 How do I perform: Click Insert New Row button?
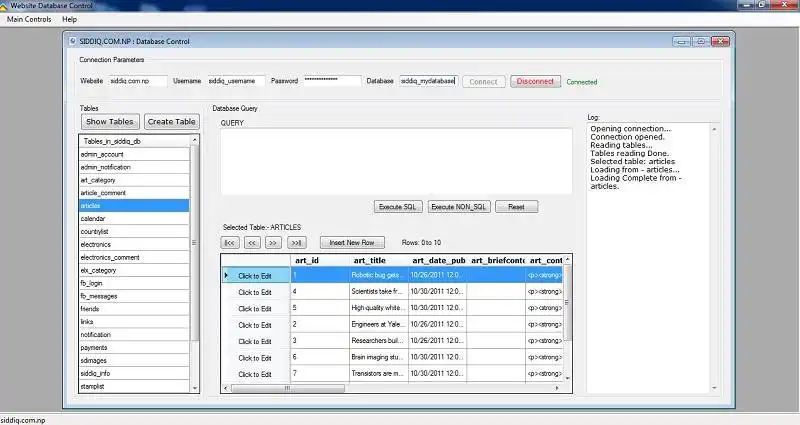[x=352, y=242]
